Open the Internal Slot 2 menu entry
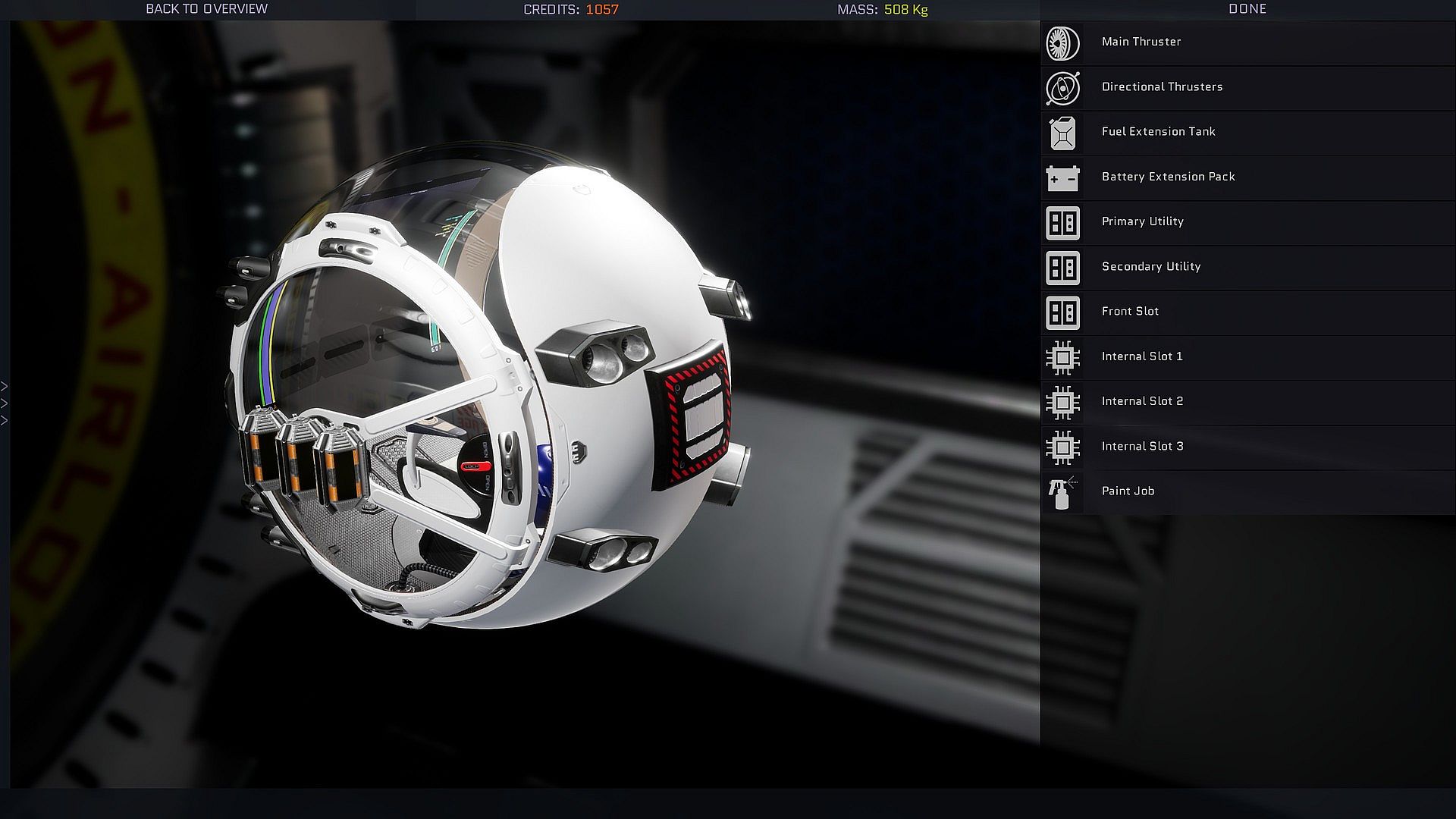Viewport: 1456px width, 819px height. 1142,401
